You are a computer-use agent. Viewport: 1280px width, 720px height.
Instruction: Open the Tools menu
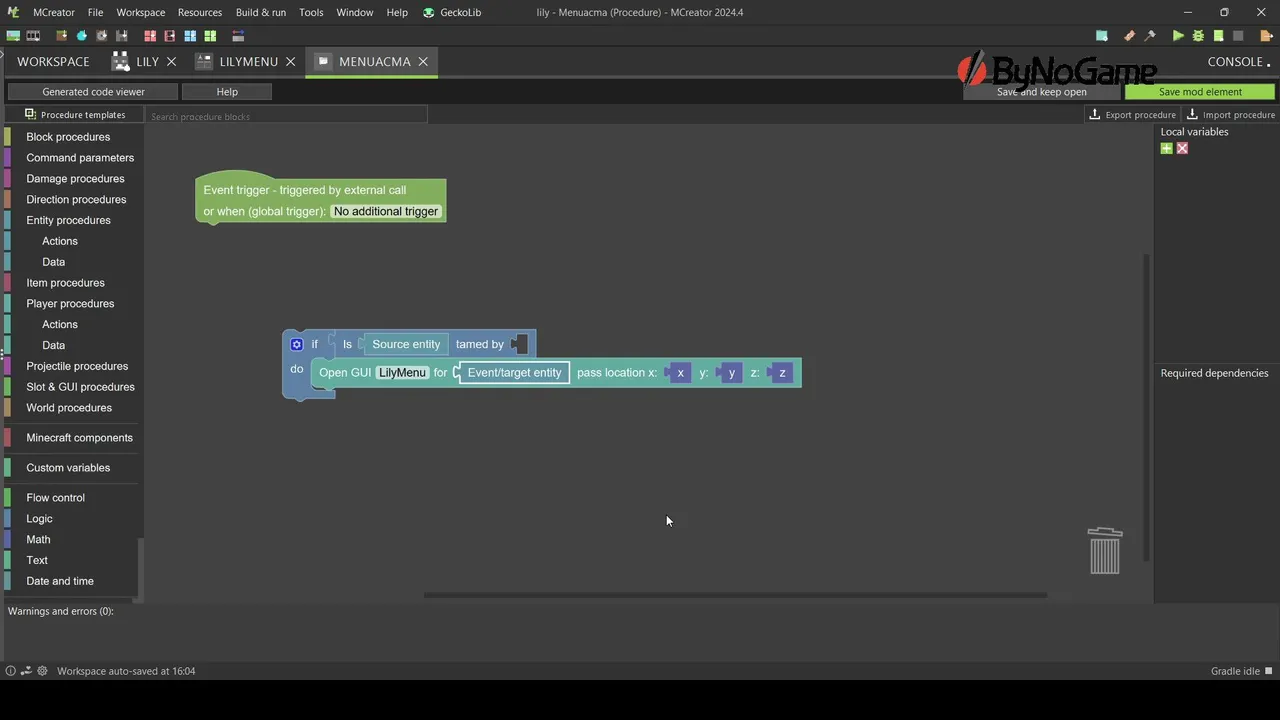pos(311,12)
